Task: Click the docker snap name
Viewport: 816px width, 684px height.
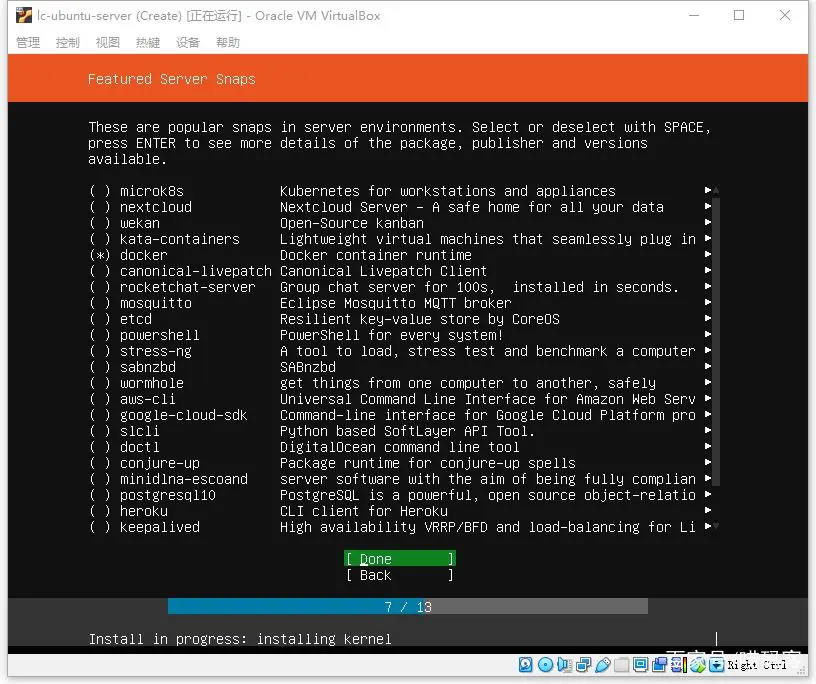Action: pos(144,255)
